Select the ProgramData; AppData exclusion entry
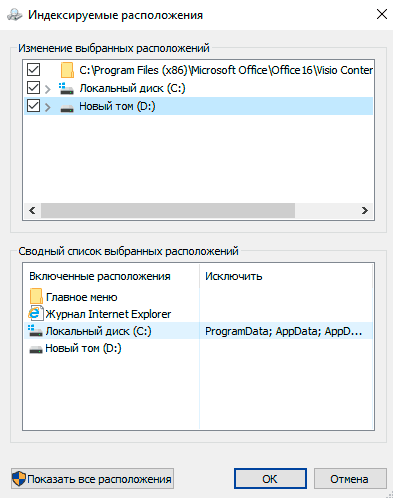393x498 pixels. pos(283,331)
